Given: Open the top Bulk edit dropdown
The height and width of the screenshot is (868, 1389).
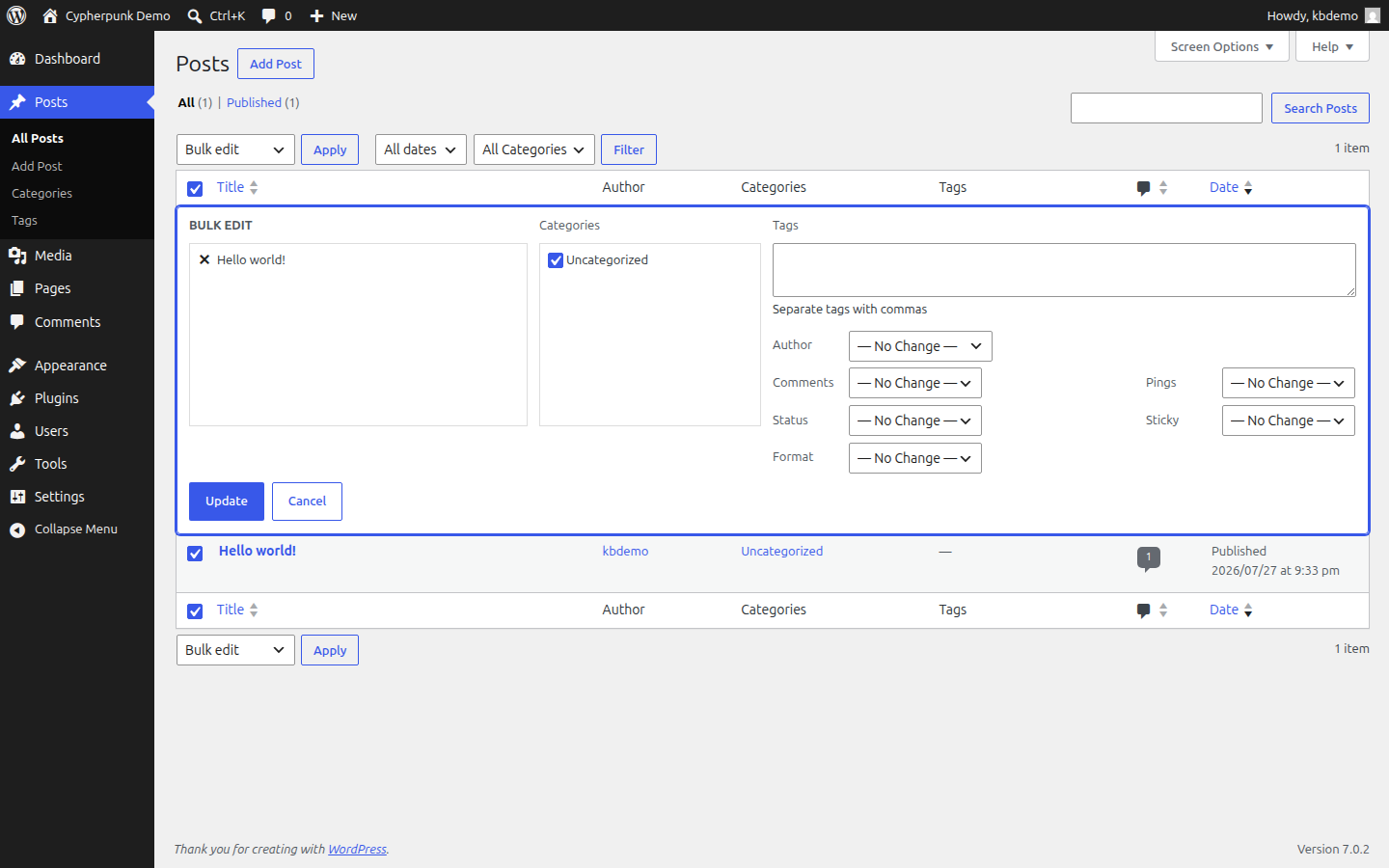Looking at the screenshot, I should pyautogui.click(x=235, y=149).
